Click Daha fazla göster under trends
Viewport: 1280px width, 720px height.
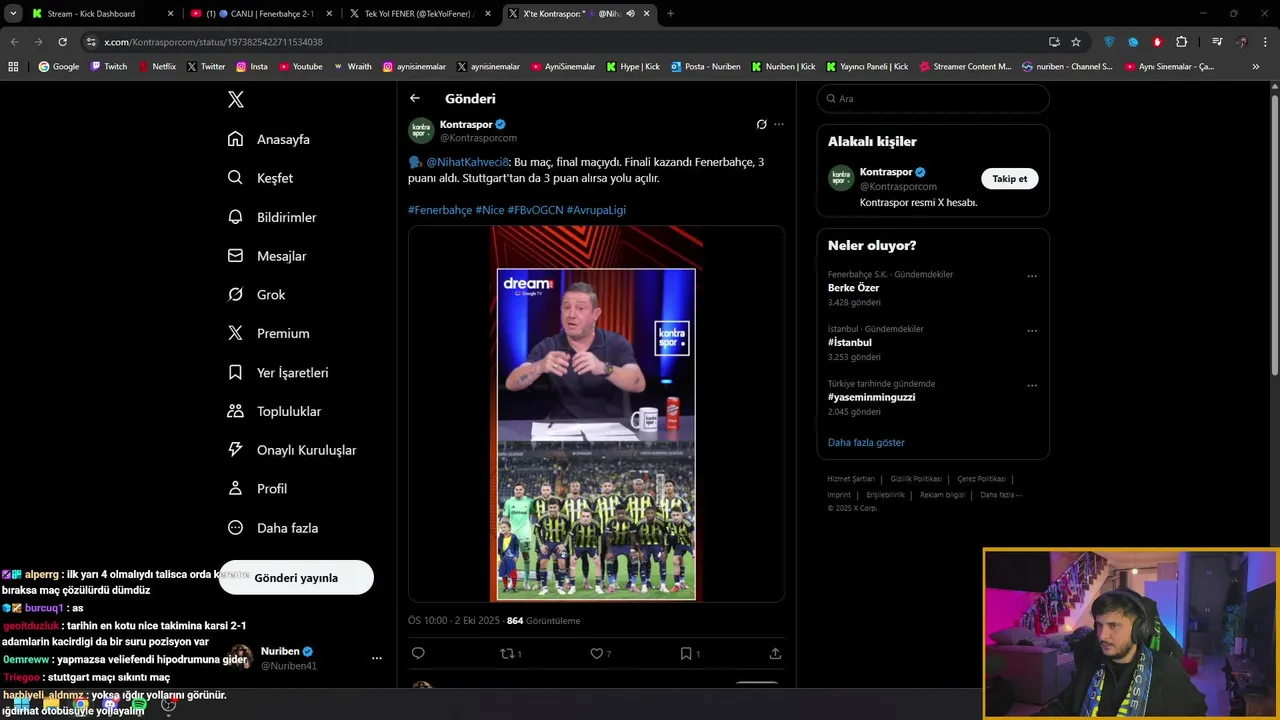866,442
